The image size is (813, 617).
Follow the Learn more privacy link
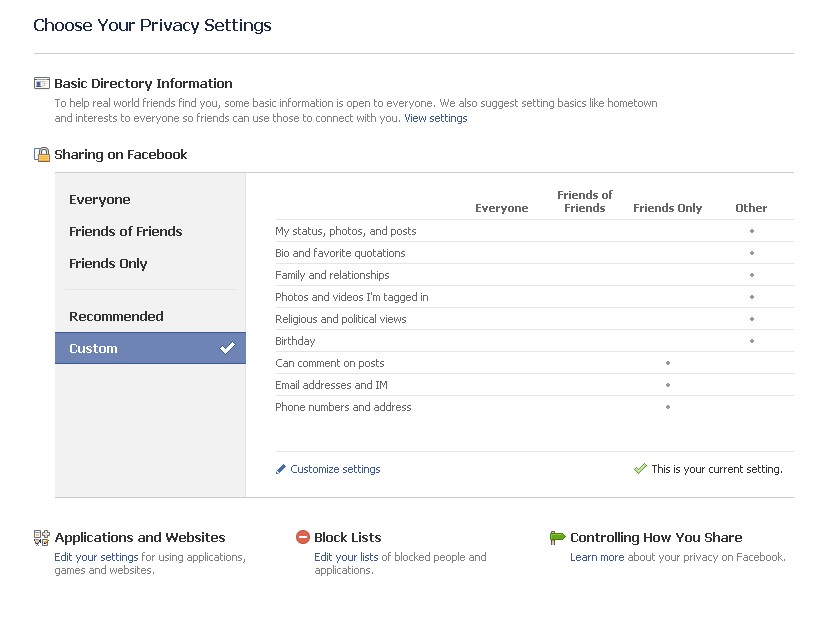coord(597,557)
